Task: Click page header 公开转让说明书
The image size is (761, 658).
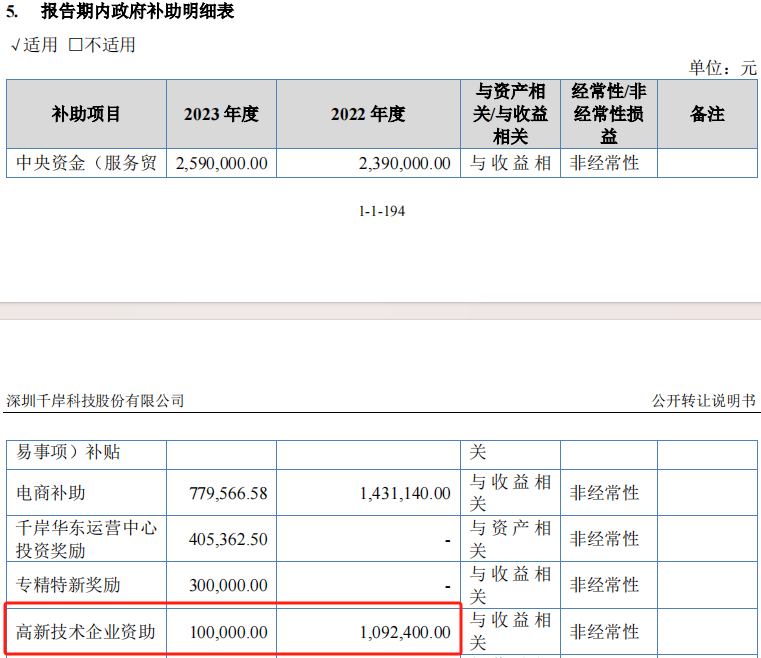Action: coord(704,401)
